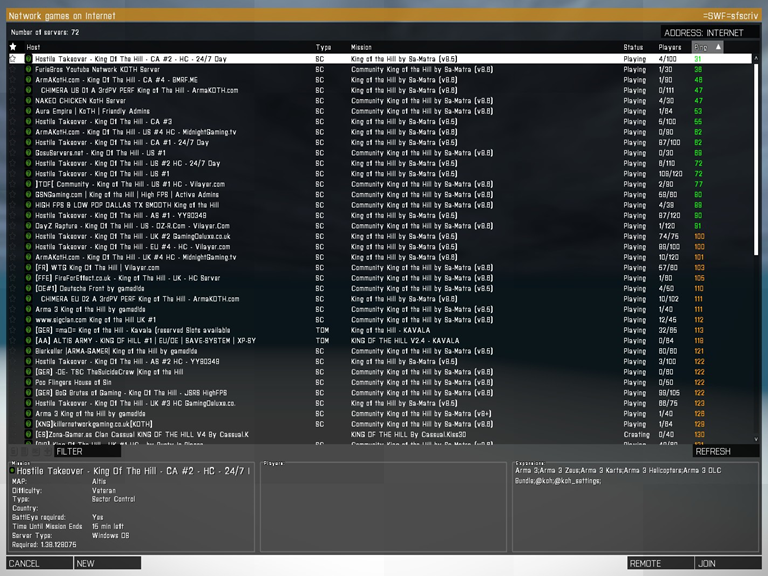
Task: Select ArmAKotH.com UK #4 HC MidnightGaming.tv
Action: [380, 257]
